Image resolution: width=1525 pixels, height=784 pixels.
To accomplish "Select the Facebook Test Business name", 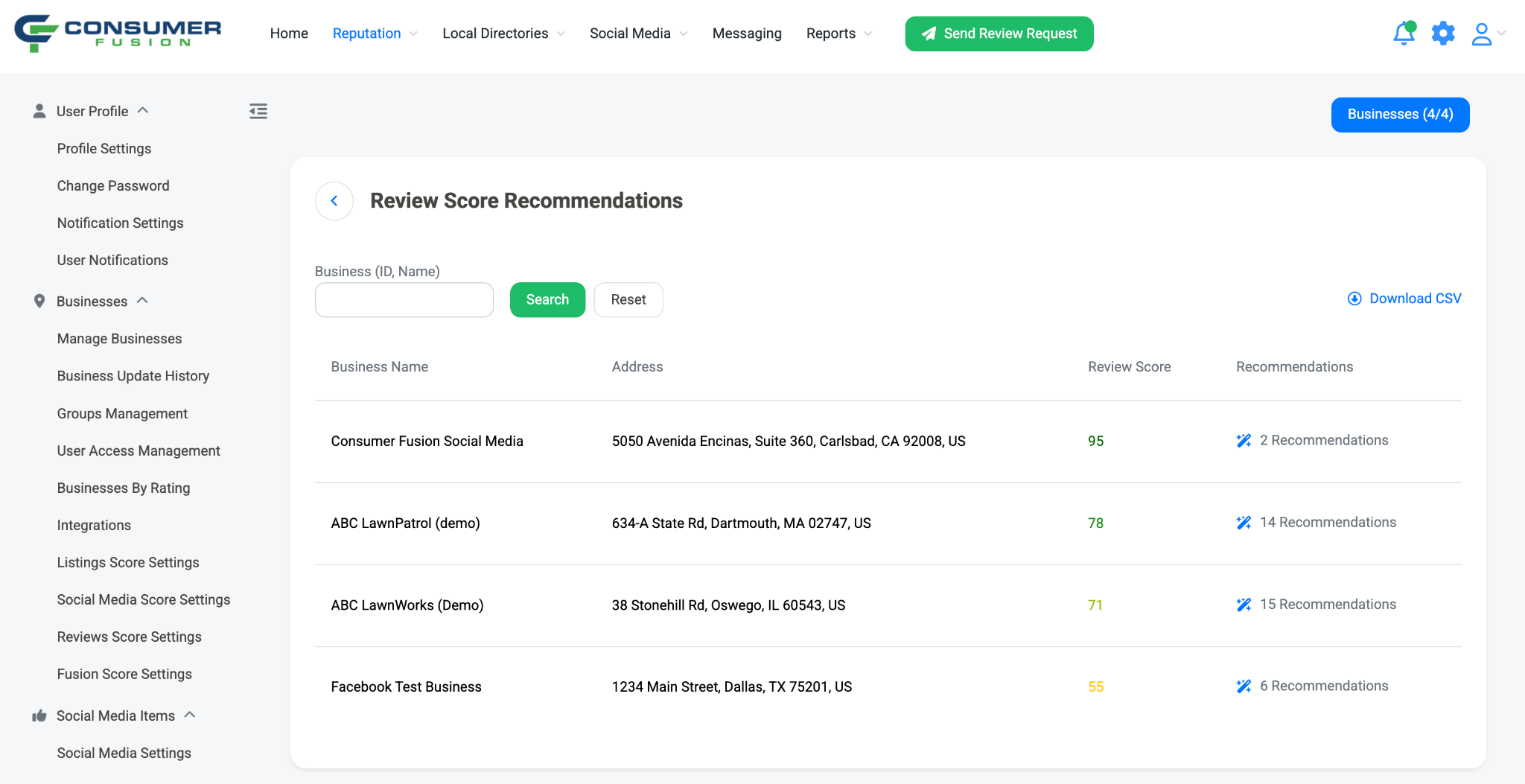I will click(x=407, y=686).
